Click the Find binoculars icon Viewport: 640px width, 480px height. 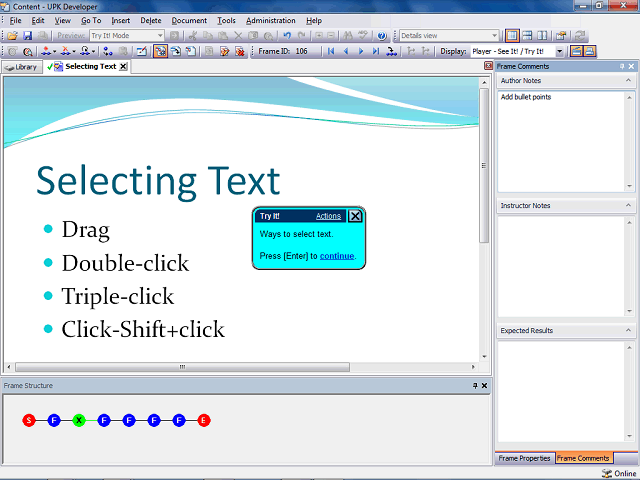(x=348, y=36)
